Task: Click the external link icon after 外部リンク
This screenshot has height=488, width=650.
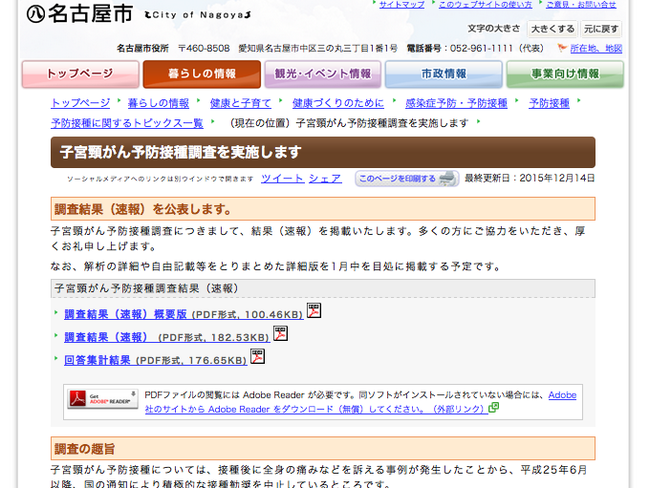Action: 493,408
